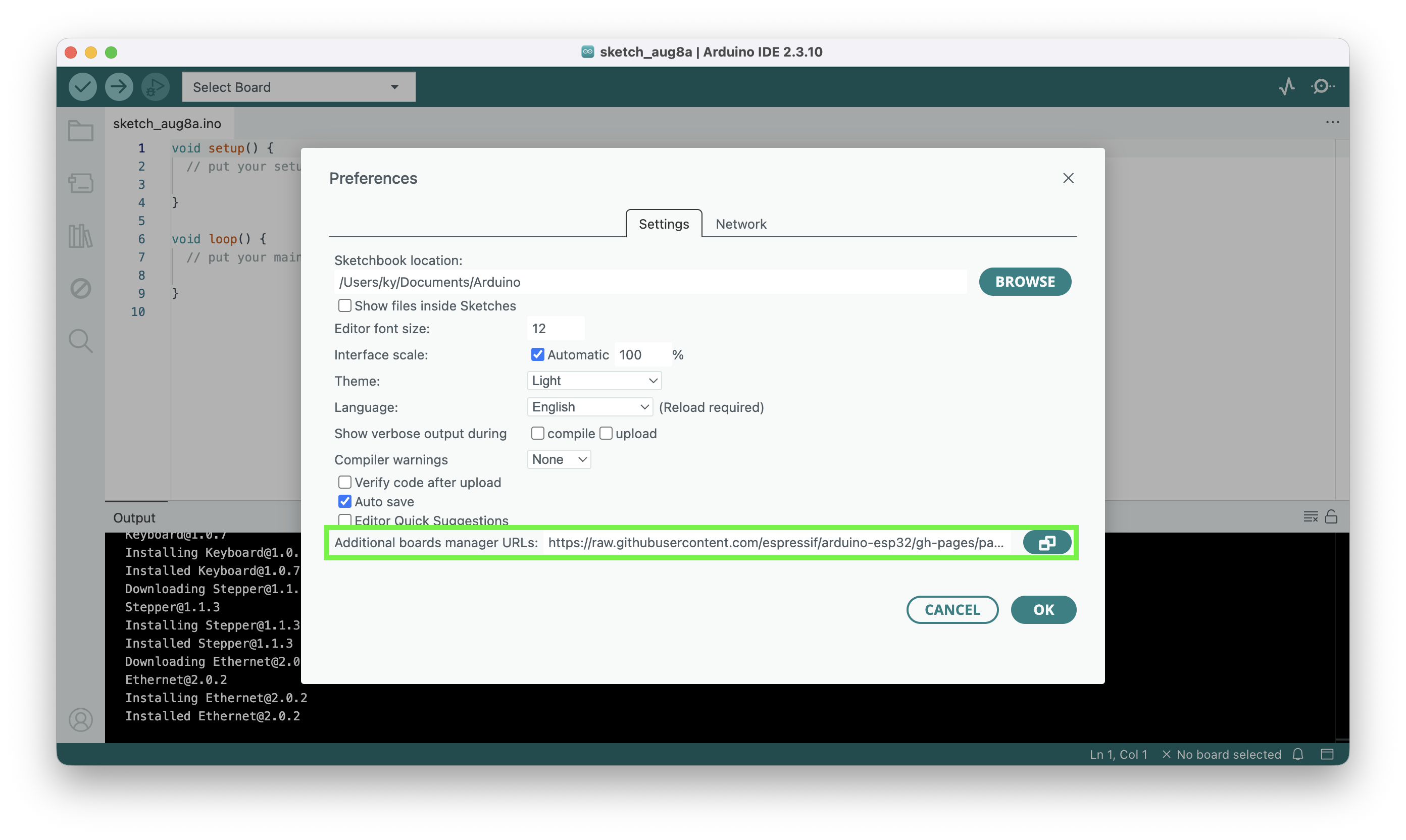Click the Editor font size field

[x=556, y=328]
